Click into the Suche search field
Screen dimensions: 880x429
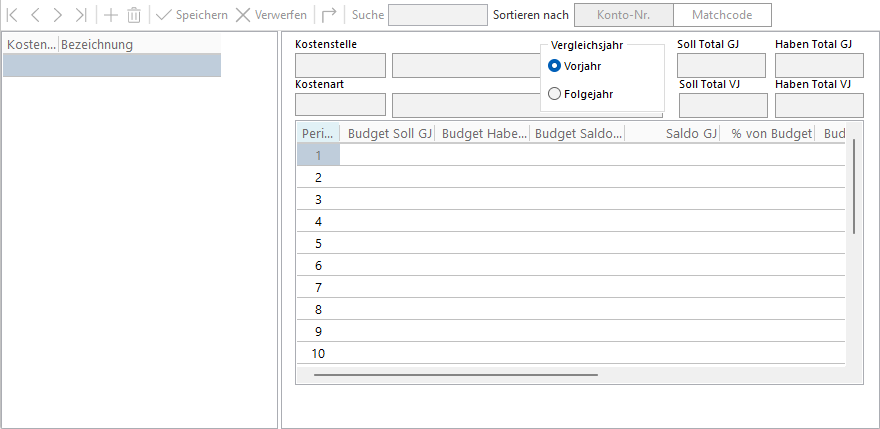point(437,15)
